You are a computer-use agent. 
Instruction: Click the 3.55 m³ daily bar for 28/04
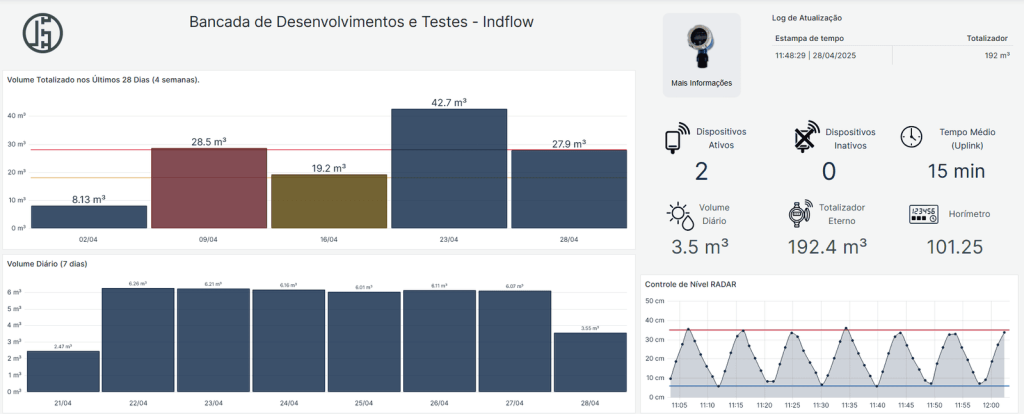click(590, 362)
